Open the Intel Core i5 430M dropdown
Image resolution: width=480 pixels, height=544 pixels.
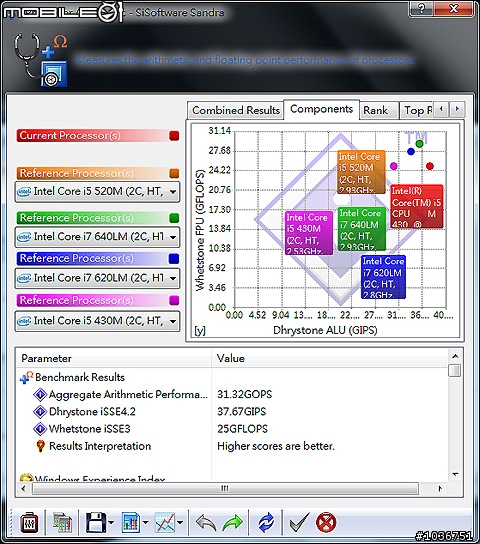[x=97, y=321]
